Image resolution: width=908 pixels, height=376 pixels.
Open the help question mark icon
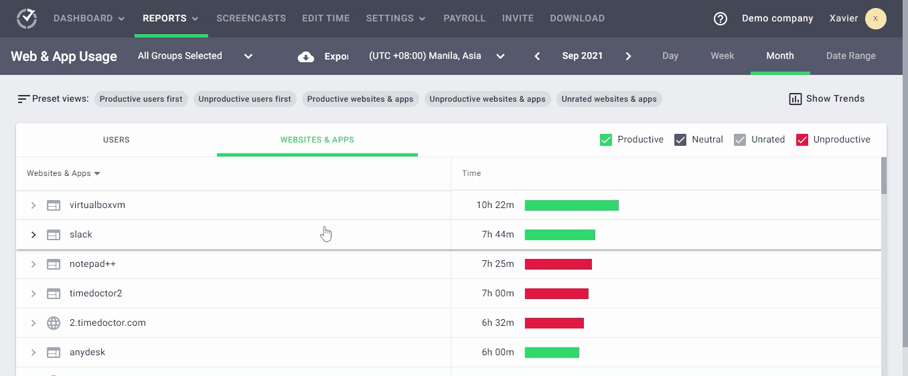pos(720,19)
